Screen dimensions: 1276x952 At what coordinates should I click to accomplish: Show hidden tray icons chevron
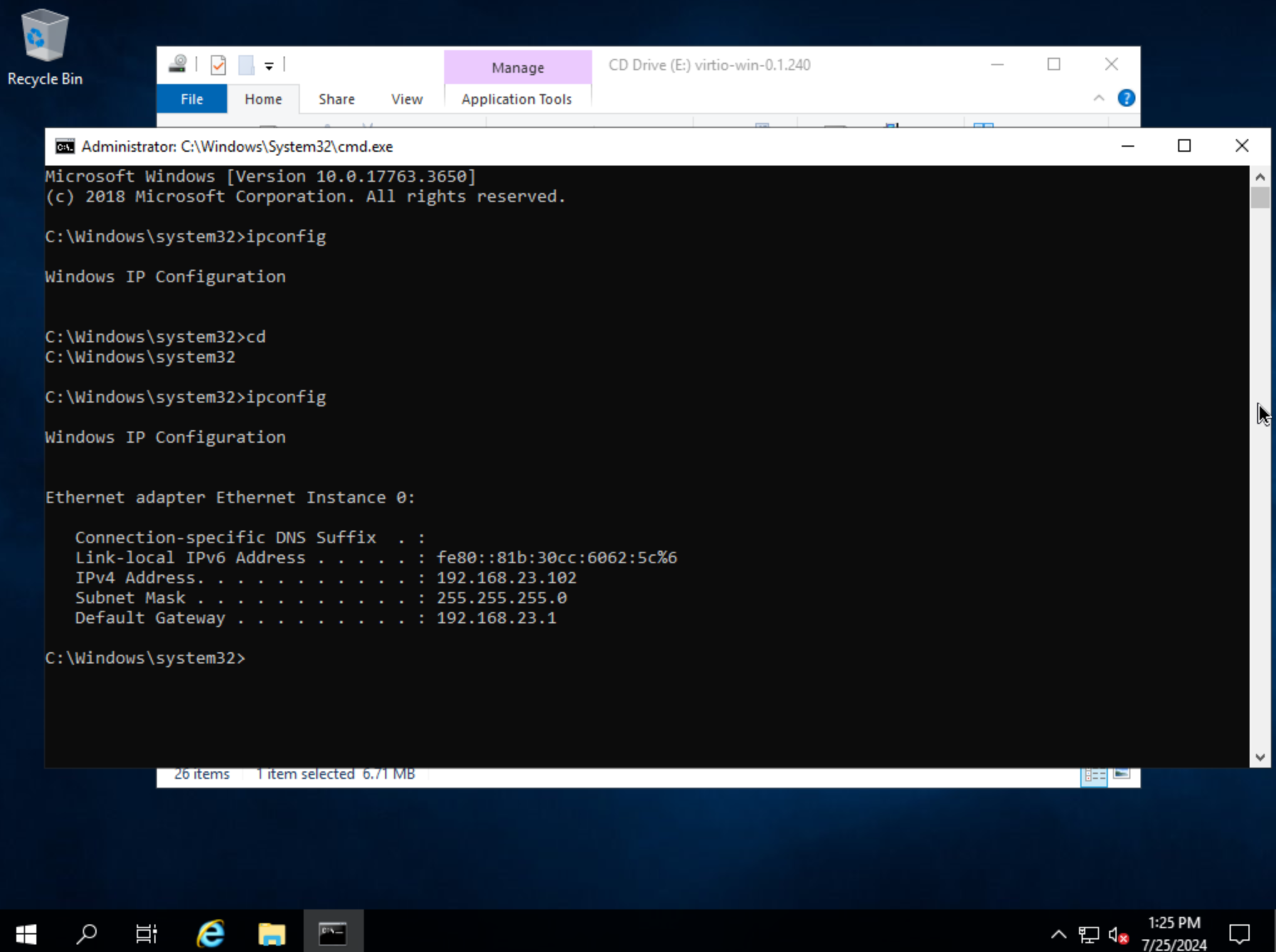point(1058,934)
